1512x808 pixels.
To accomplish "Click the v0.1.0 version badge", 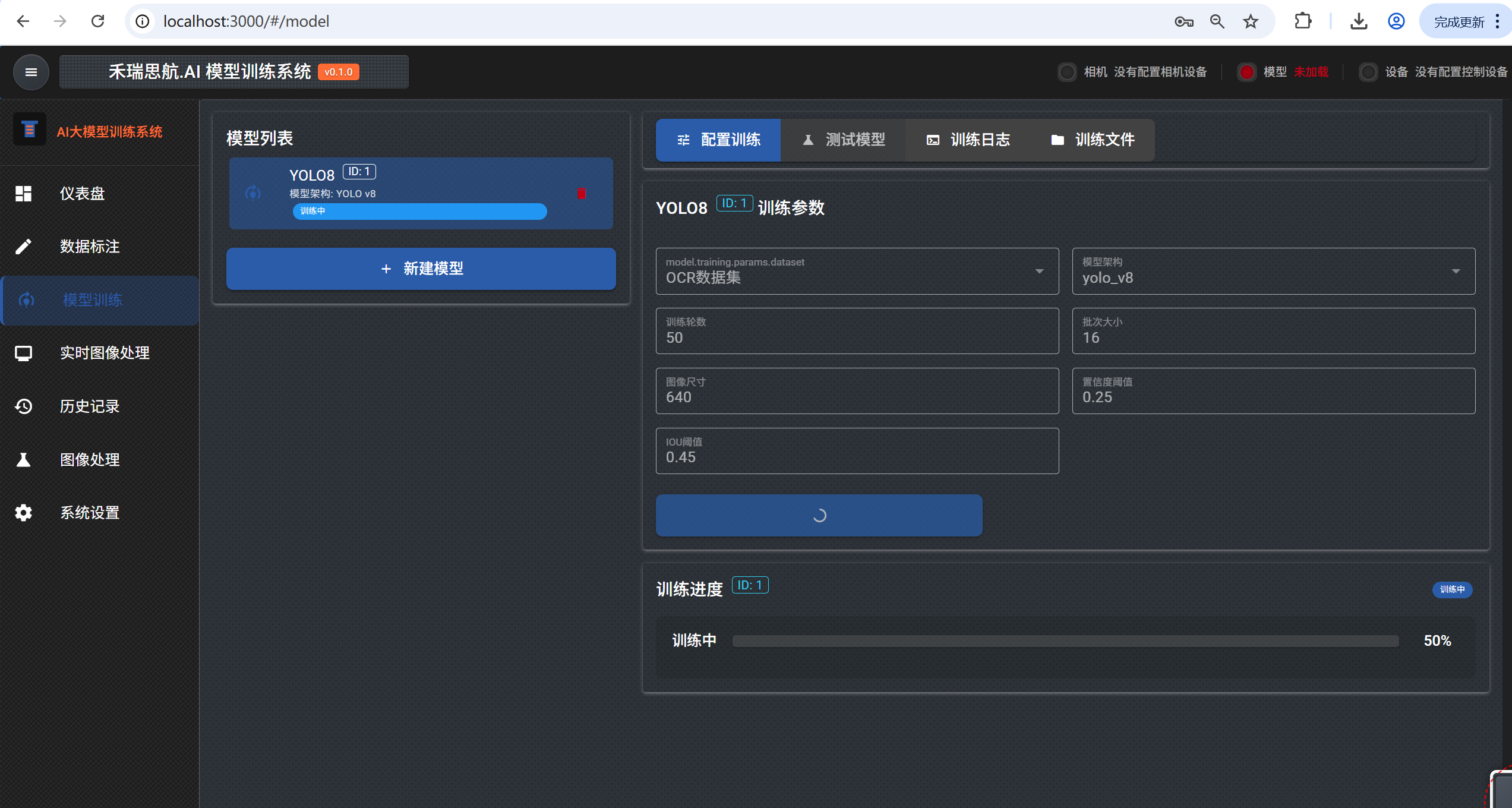I will click(x=338, y=72).
